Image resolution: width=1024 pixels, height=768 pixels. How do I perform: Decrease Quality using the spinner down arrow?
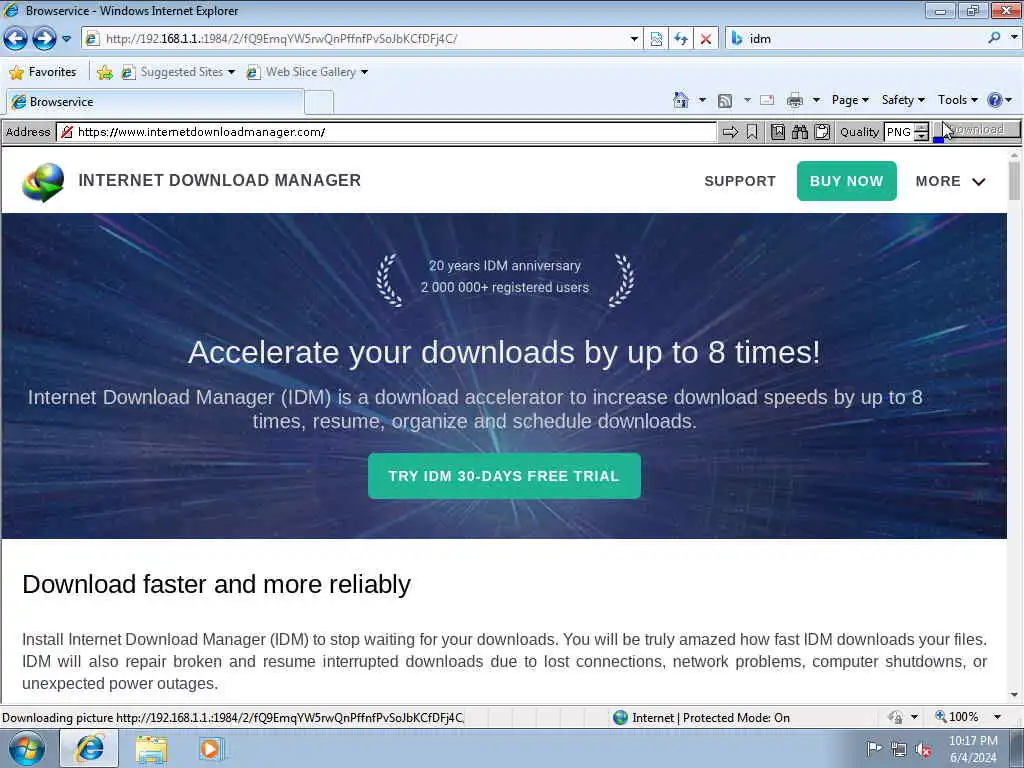pos(921,136)
